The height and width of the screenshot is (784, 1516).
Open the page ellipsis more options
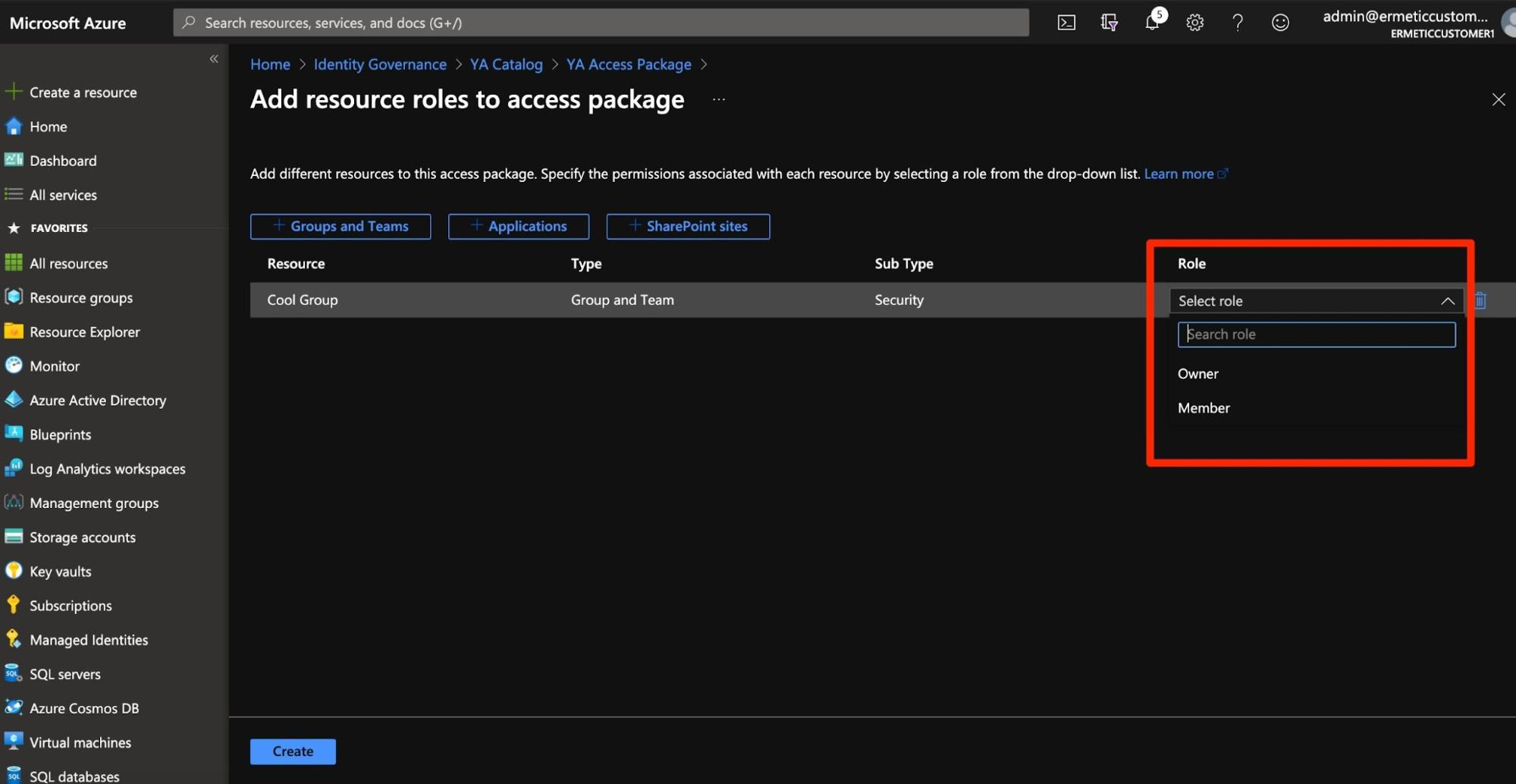tap(719, 99)
